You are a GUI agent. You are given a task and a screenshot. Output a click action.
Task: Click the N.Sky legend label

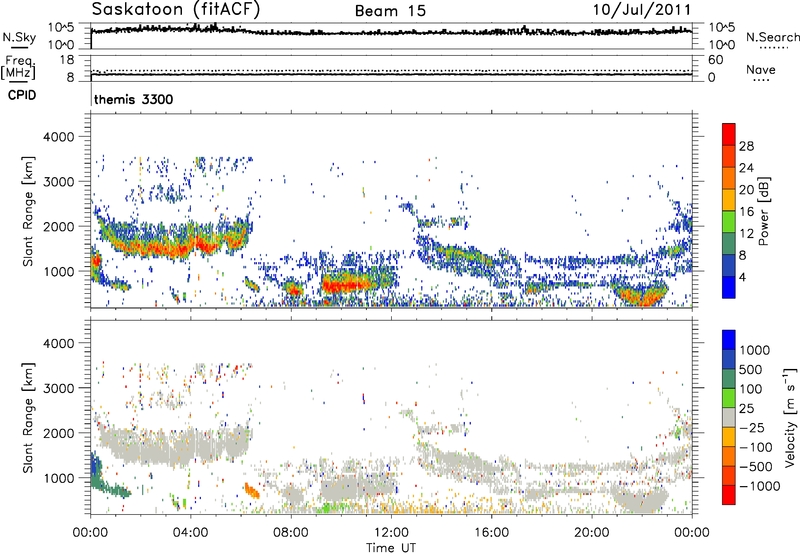19,37
